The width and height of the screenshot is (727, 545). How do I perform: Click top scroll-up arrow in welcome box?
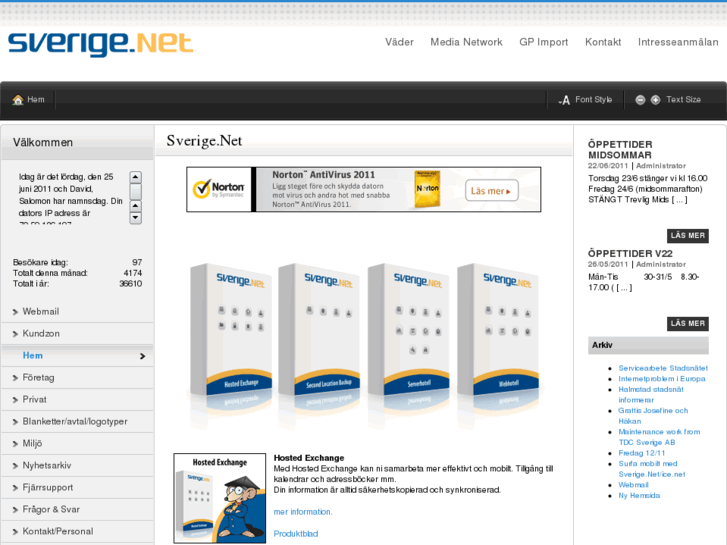pyautogui.click(x=135, y=177)
